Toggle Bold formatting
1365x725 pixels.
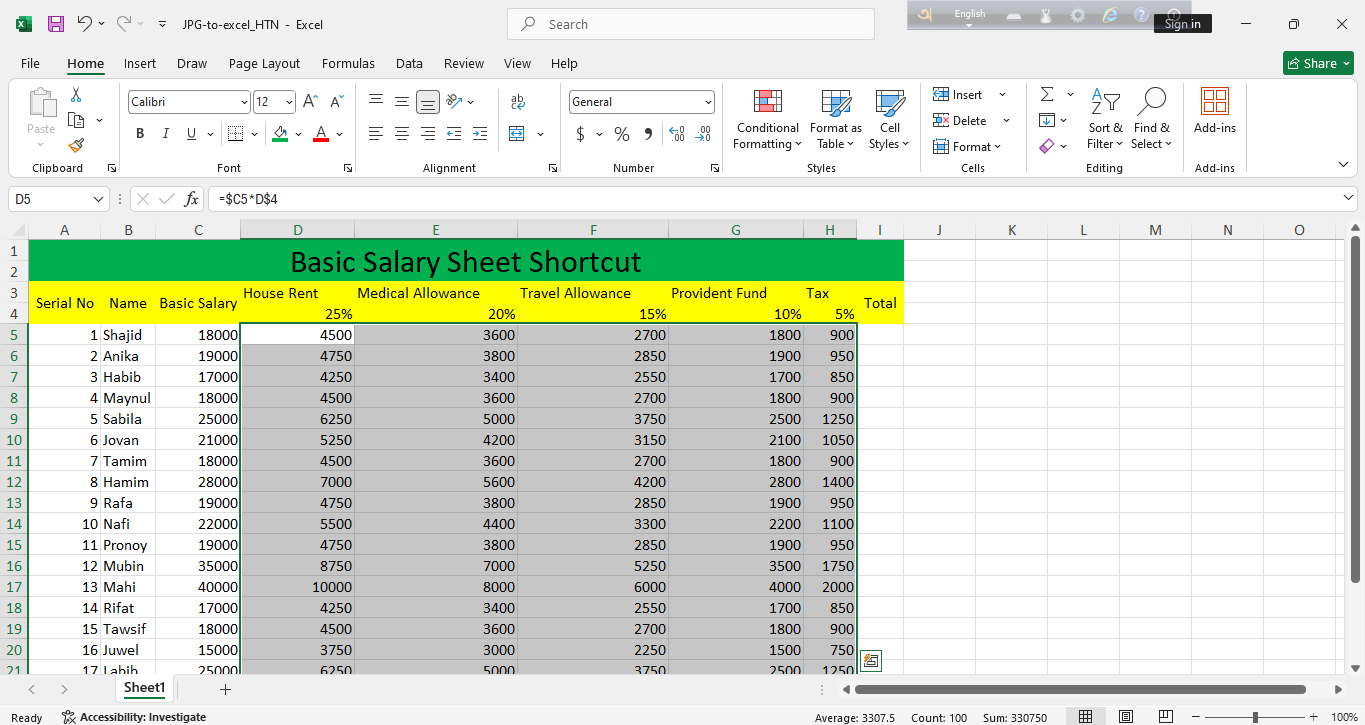(x=140, y=134)
